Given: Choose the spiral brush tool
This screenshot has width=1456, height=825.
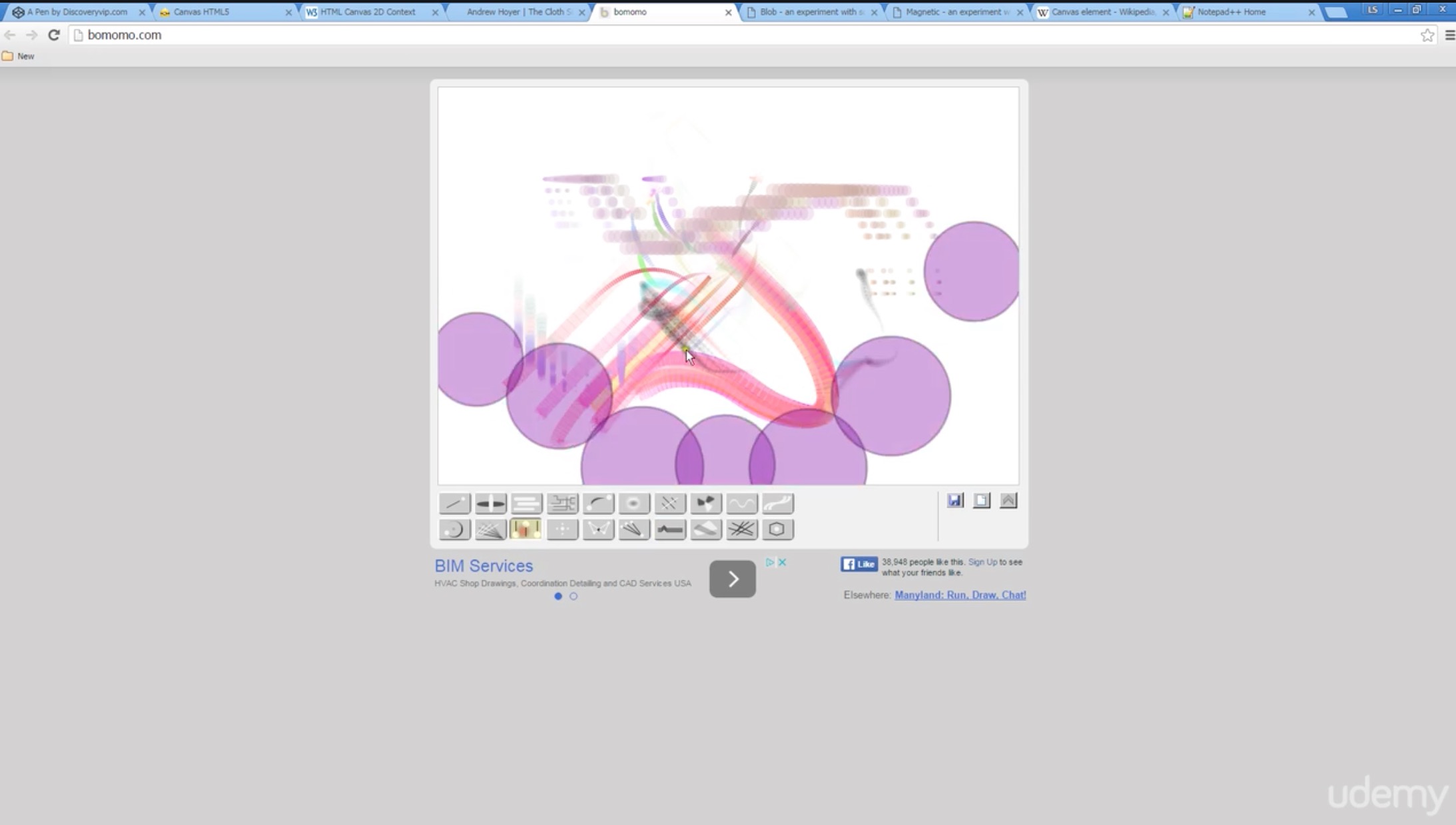Looking at the screenshot, I should pos(454,529).
